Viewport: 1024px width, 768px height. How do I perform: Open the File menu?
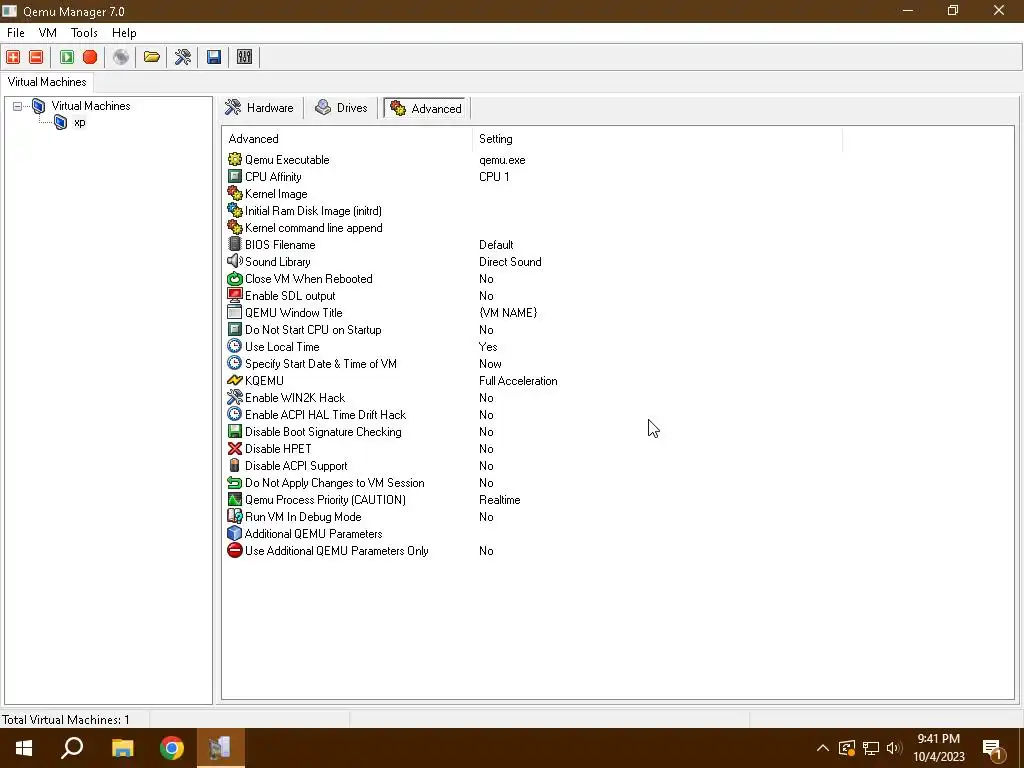(x=16, y=33)
